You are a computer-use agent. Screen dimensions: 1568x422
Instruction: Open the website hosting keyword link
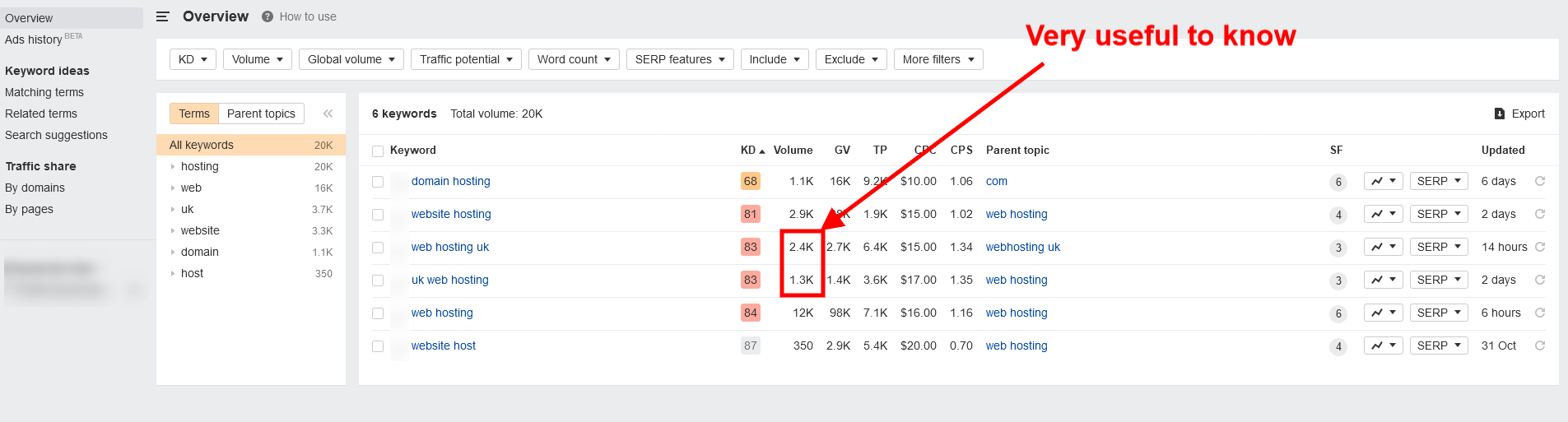tap(451, 214)
